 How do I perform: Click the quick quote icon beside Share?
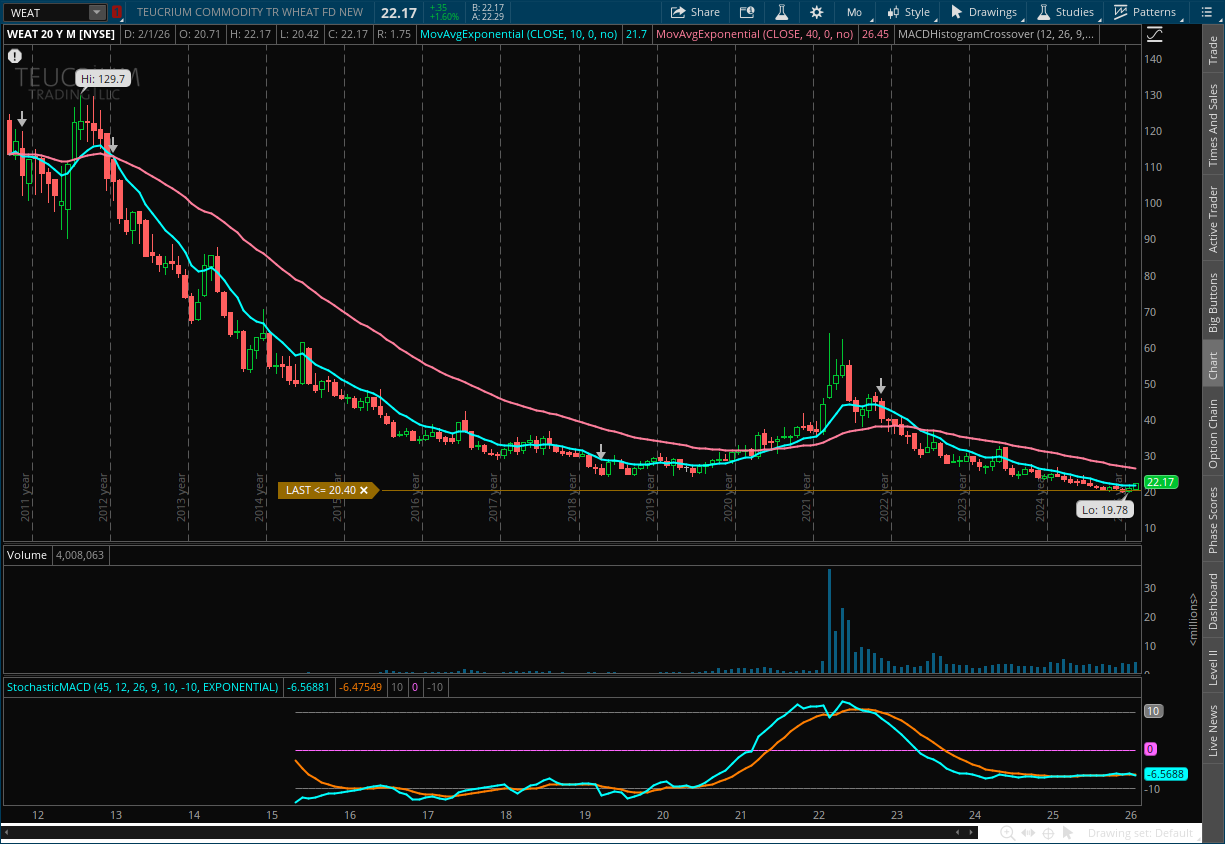747,12
